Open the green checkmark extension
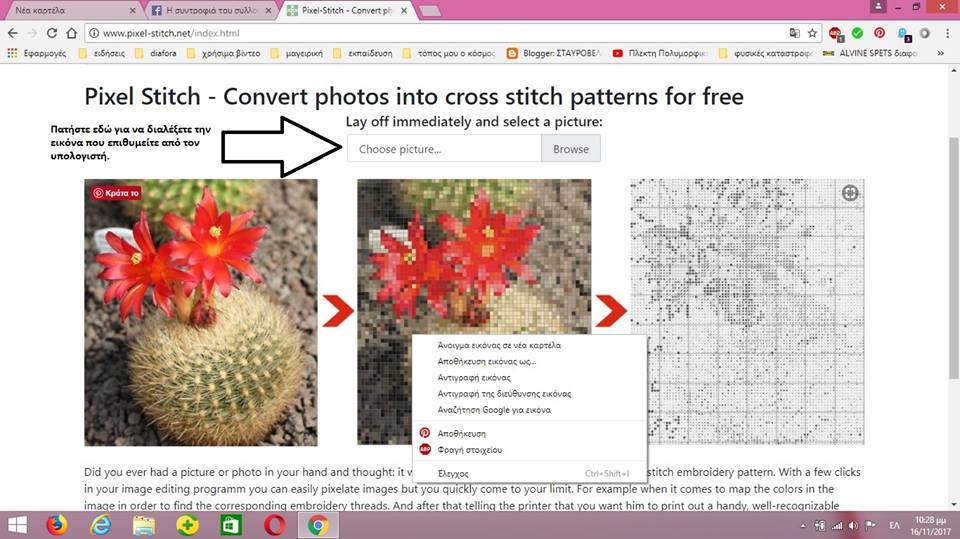Viewport: 960px width, 539px height. click(857, 33)
